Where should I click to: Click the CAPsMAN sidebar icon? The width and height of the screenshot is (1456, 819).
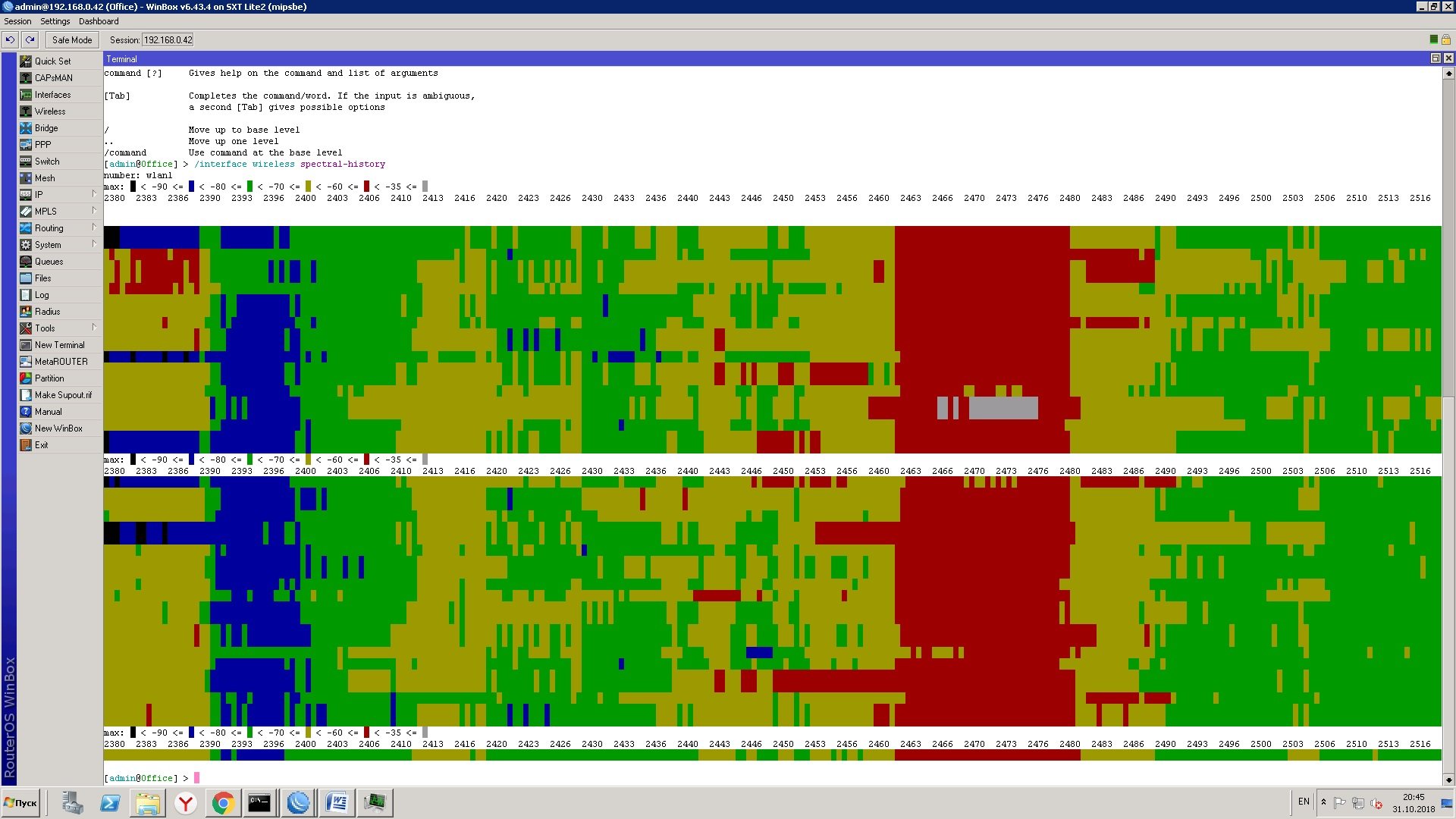click(x=26, y=78)
